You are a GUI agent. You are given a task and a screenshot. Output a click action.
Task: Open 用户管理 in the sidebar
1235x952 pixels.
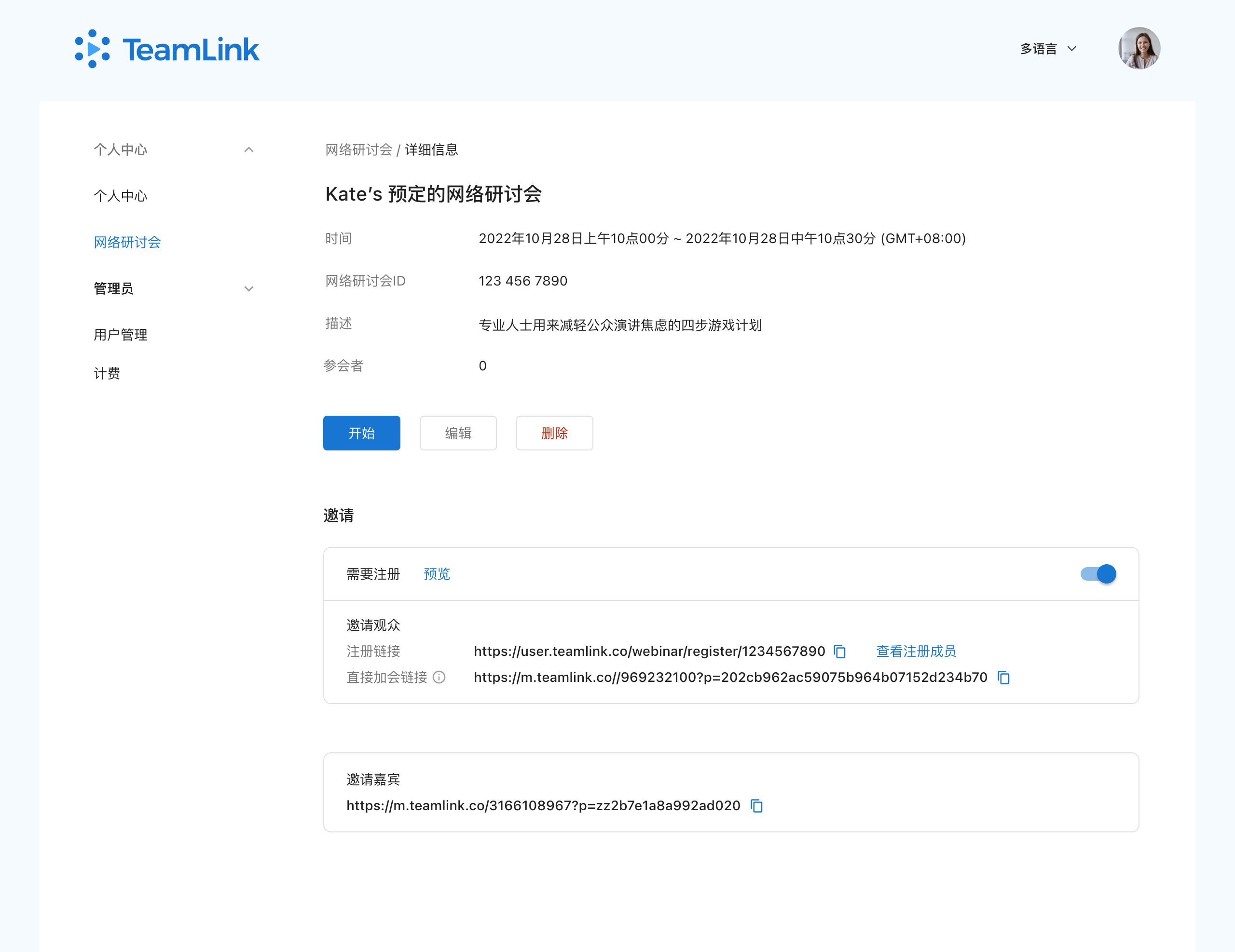click(121, 335)
